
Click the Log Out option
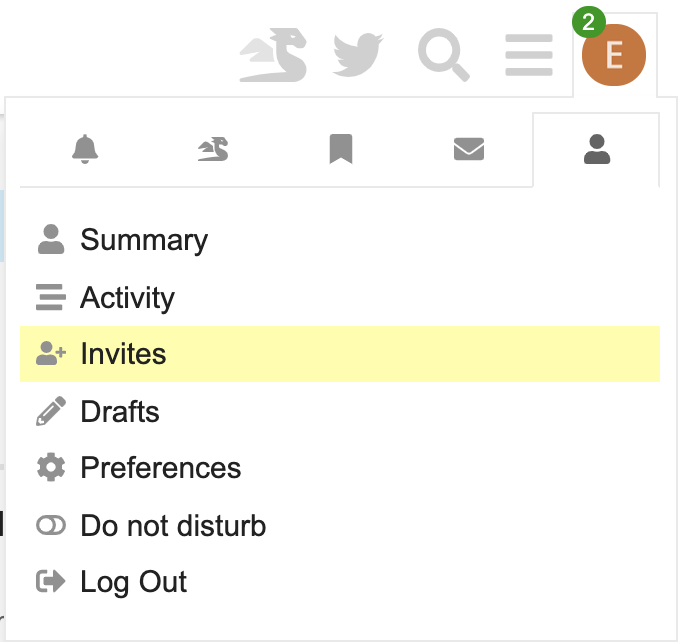134,582
